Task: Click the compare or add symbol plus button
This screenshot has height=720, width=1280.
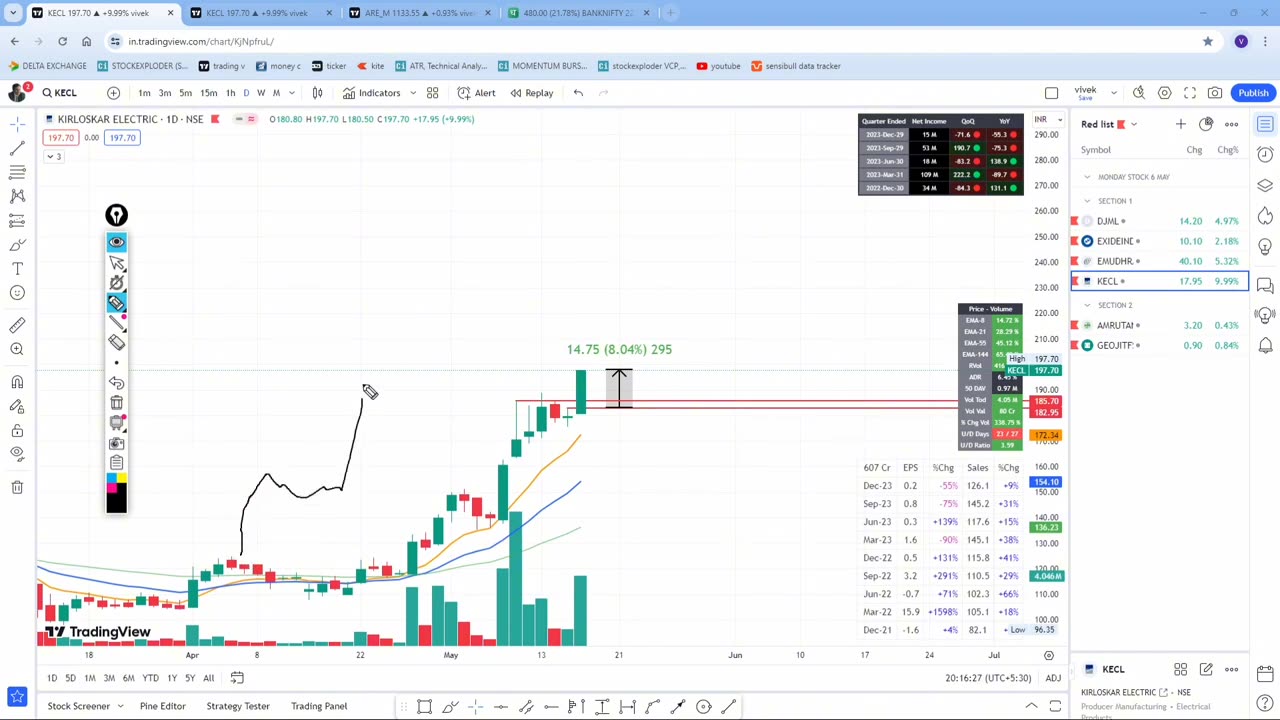Action: click(x=113, y=93)
